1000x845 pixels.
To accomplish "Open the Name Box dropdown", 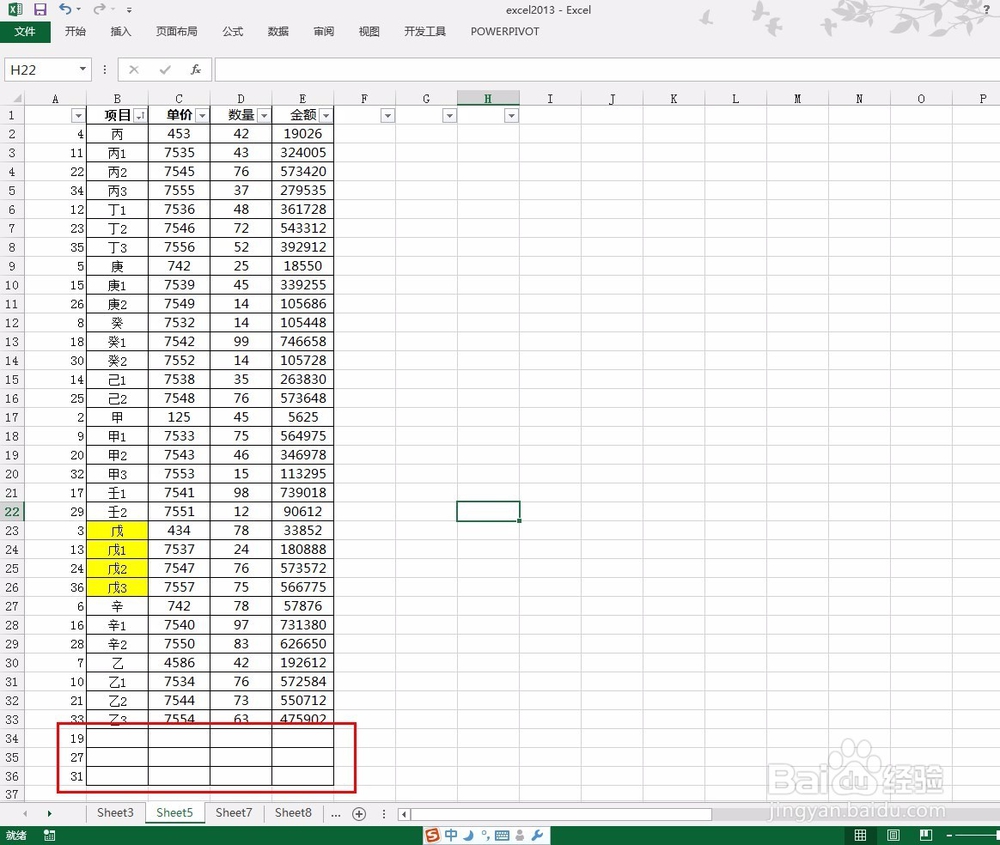I will pos(83,69).
